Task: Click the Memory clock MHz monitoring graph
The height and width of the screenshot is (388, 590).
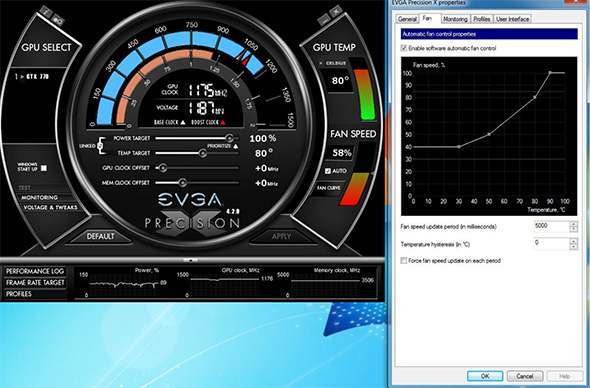Action: [325, 284]
